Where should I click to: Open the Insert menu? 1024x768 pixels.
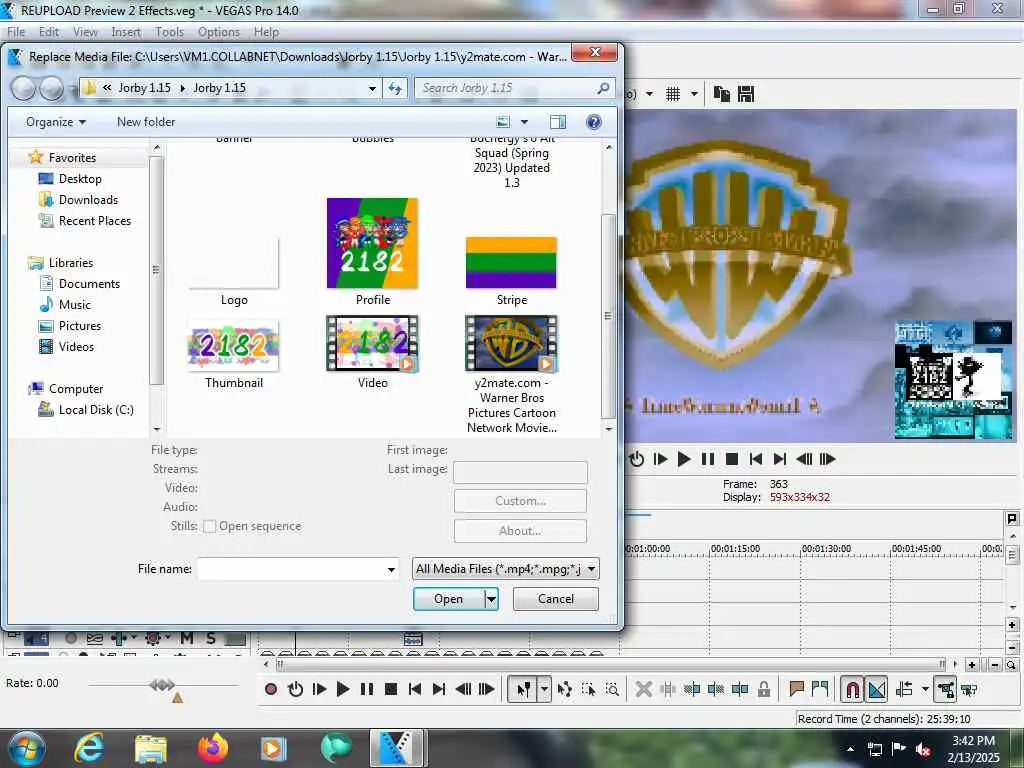coord(126,32)
